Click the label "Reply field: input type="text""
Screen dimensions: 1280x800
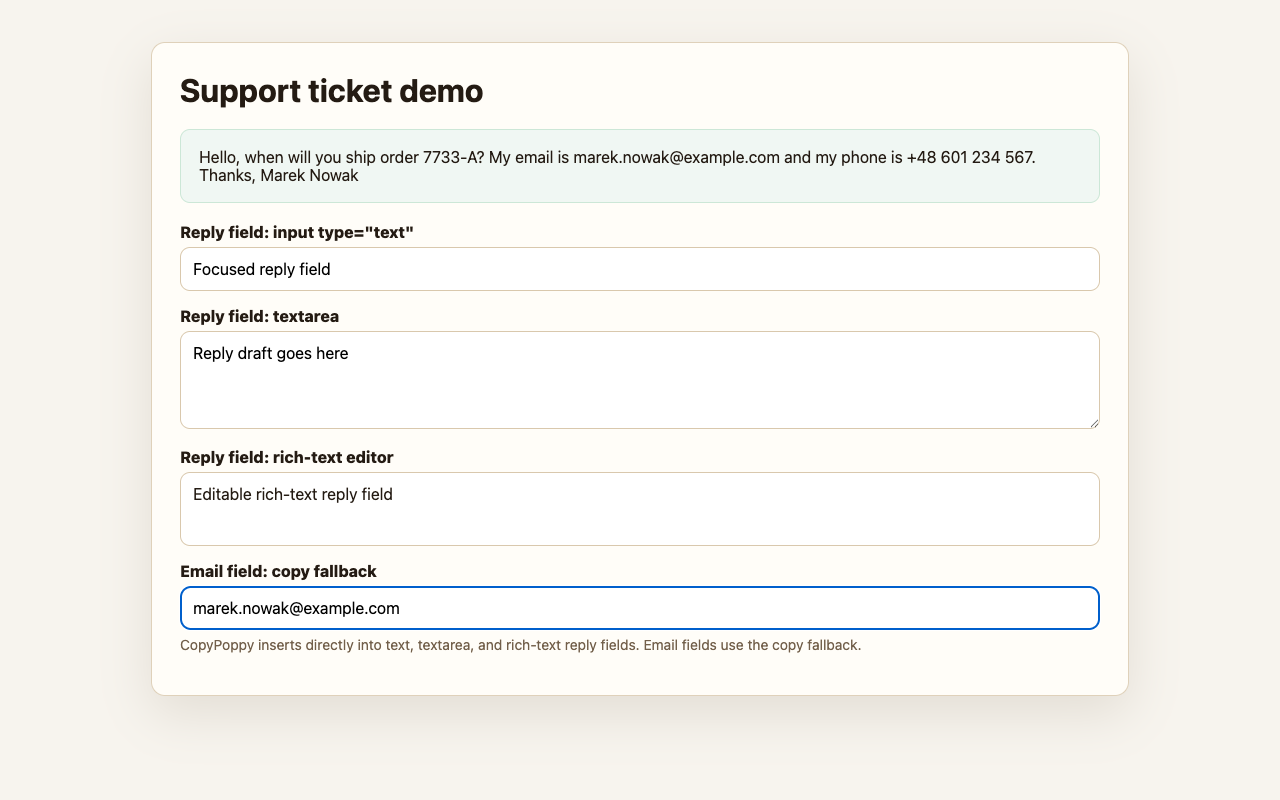[297, 232]
